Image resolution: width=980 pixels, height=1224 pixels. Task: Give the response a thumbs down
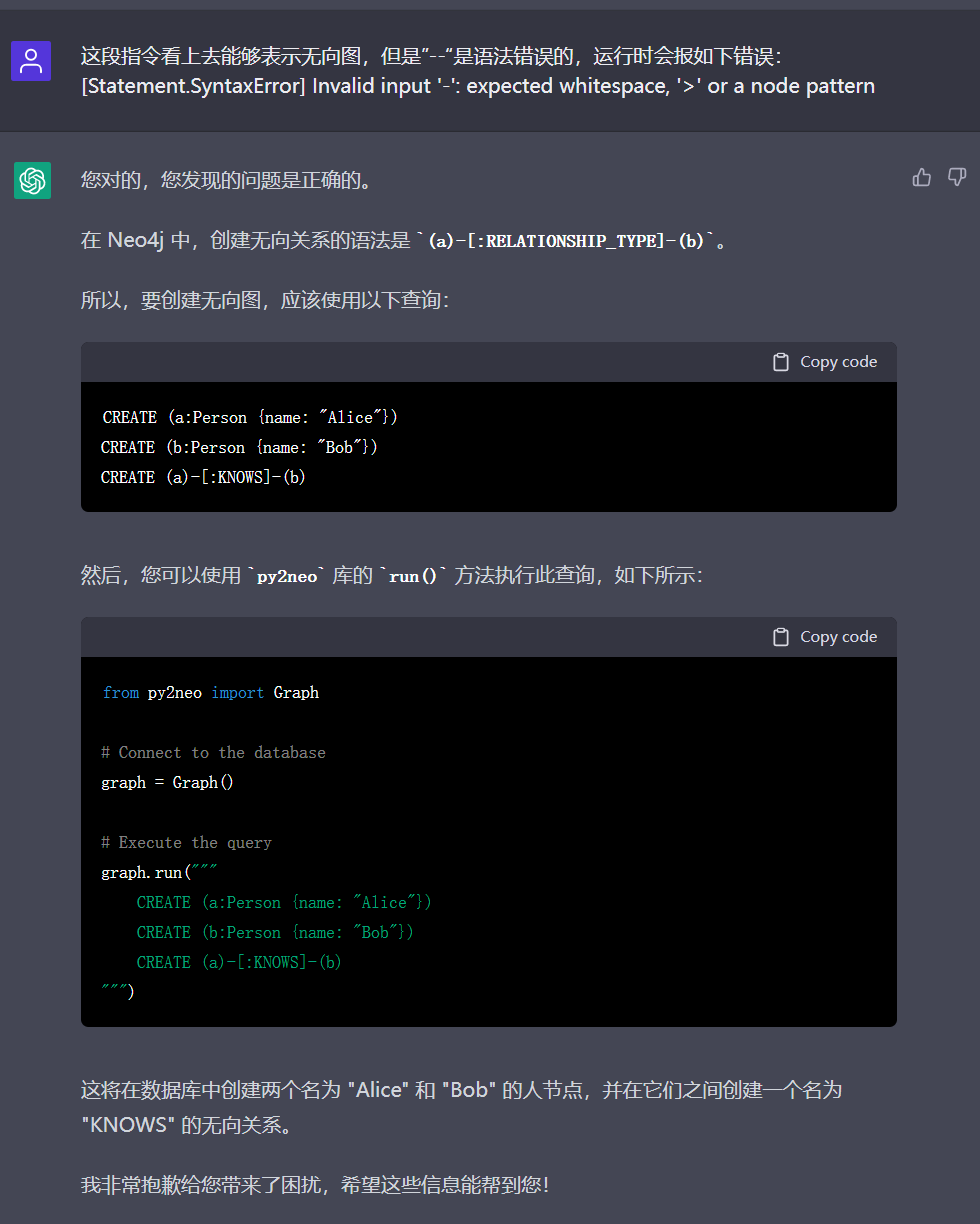(x=957, y=177)
